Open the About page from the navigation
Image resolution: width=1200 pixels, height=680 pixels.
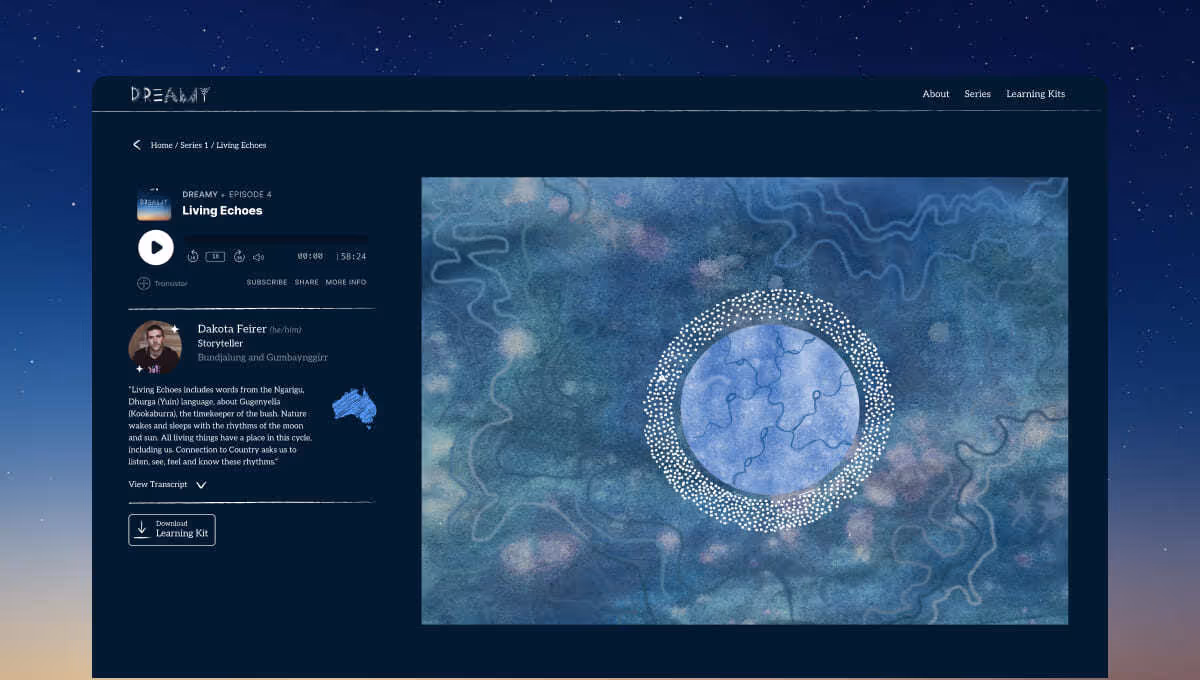[x=936, y=94]
